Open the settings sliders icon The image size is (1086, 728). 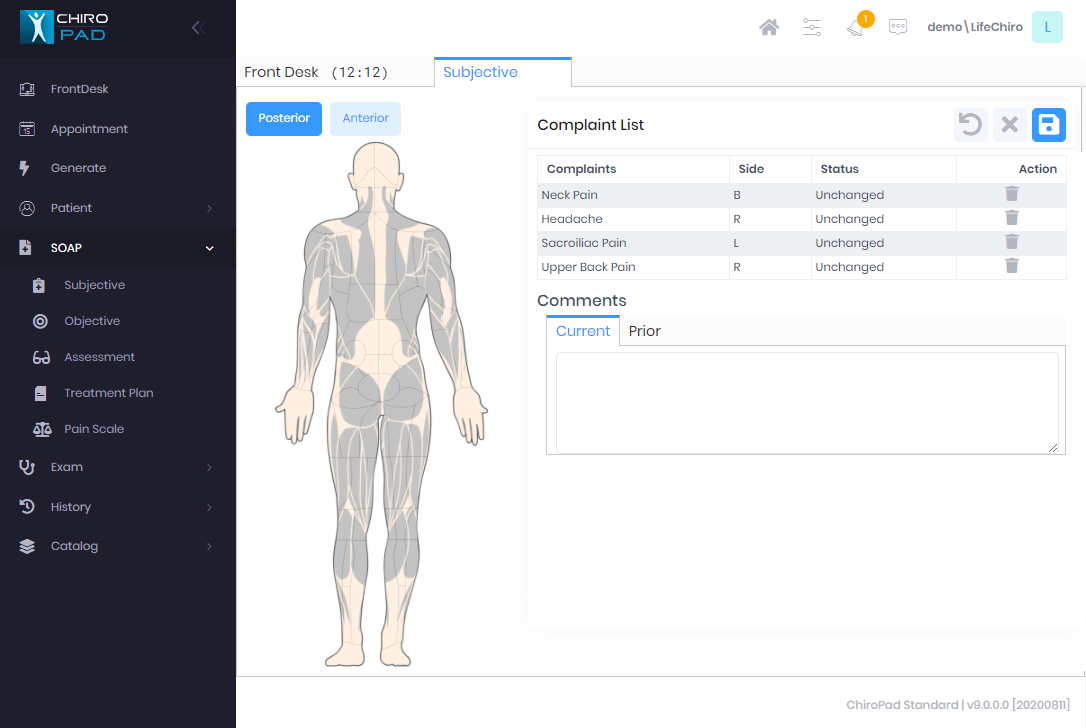point(812,27)
